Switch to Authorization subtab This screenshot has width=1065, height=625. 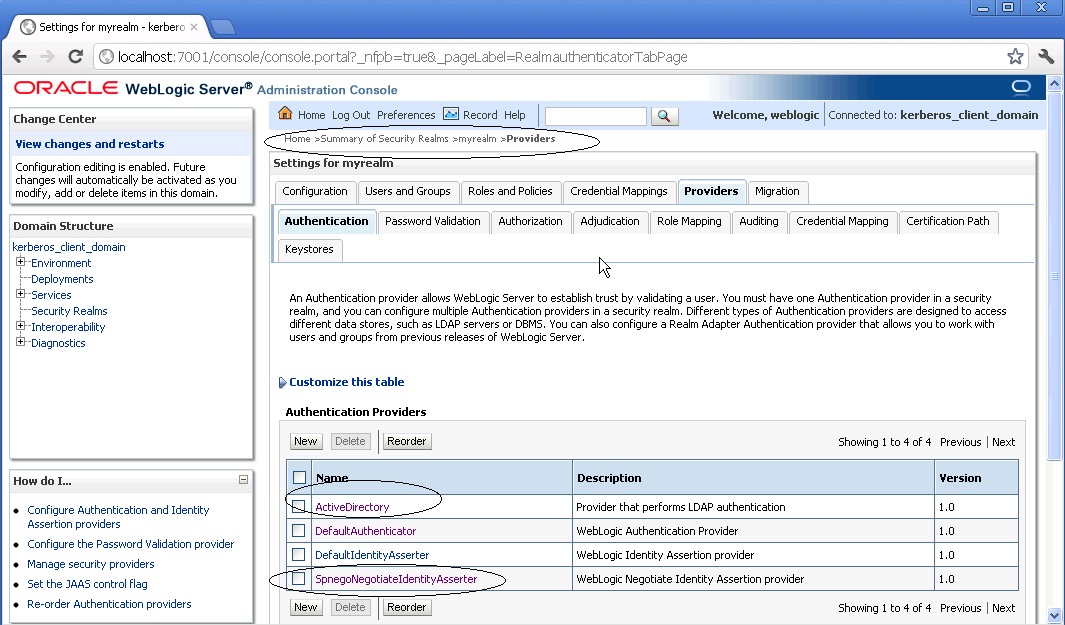pos(530,221)
